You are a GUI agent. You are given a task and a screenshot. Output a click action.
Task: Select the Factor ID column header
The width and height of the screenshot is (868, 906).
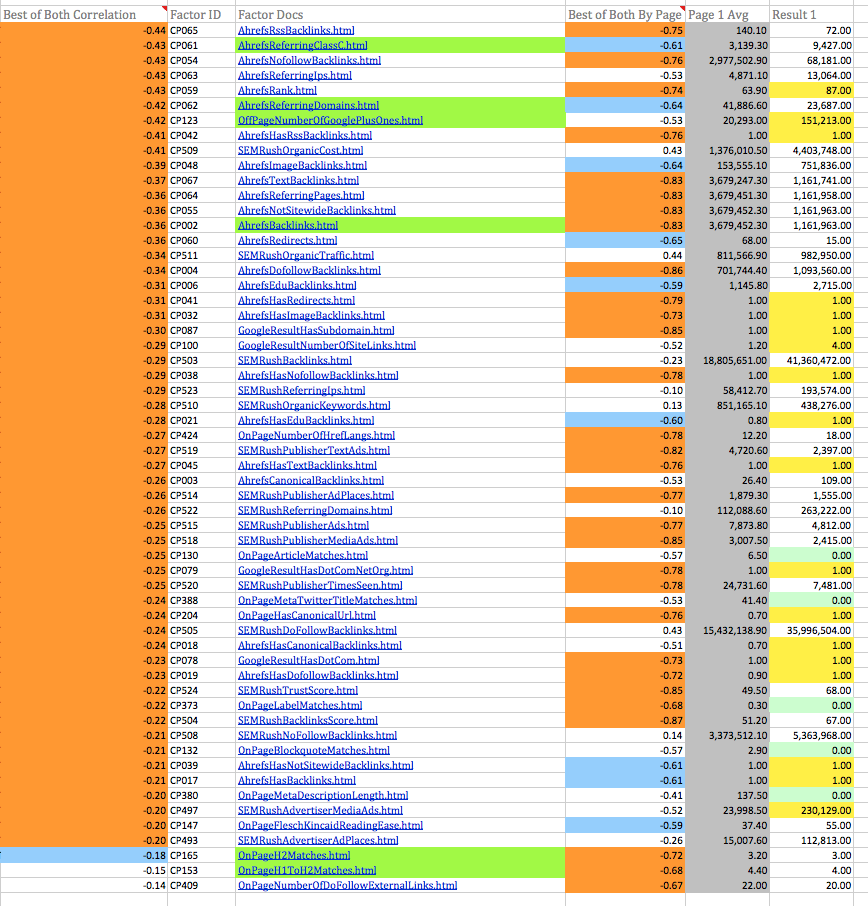click(x=202, y=15)
